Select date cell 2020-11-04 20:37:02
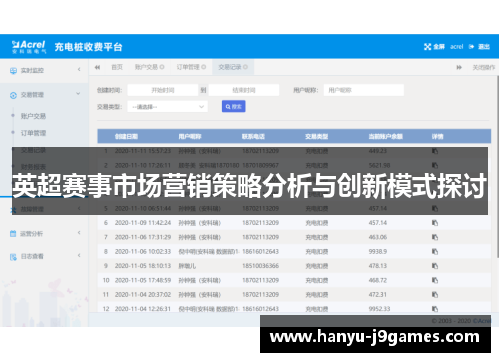The image size is (500, 362). coord(143,295)
